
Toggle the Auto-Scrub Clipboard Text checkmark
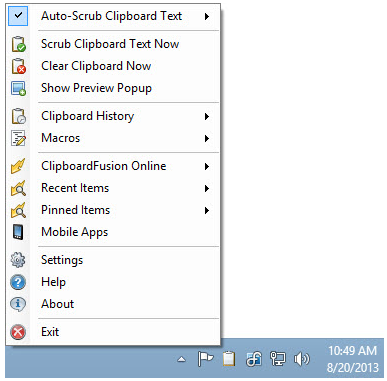18,16
